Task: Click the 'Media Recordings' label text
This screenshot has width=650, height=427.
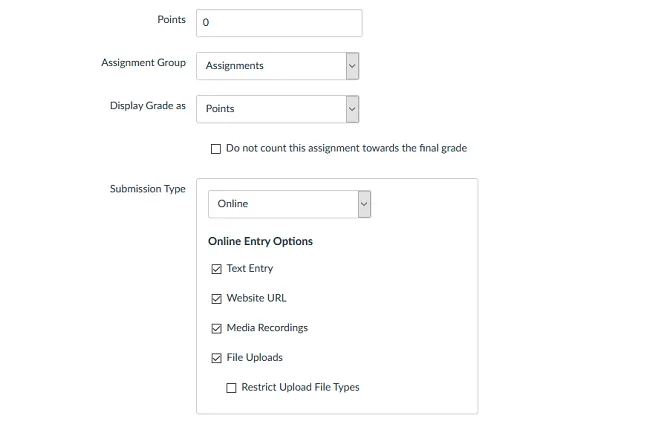Action: pyautogui.click(x=267, y=328)
